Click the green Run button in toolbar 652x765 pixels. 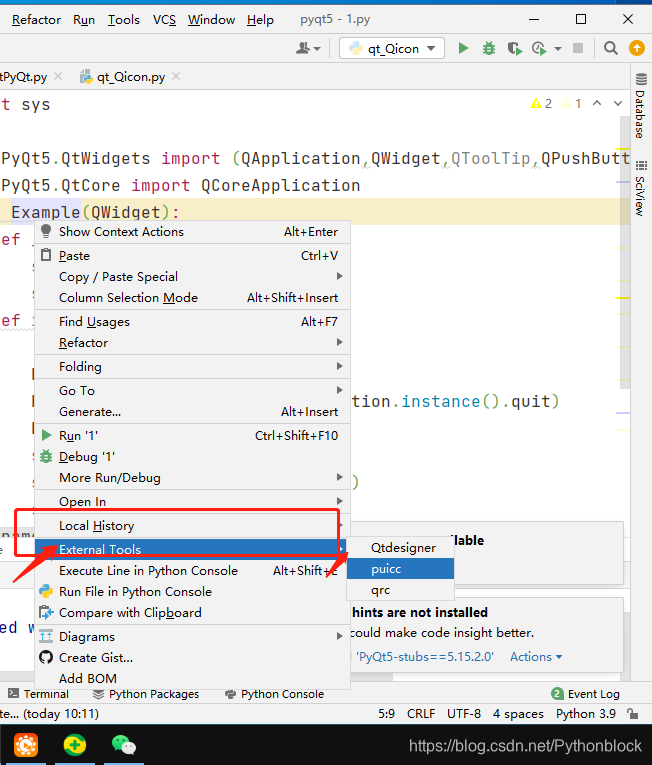[463, 48]
